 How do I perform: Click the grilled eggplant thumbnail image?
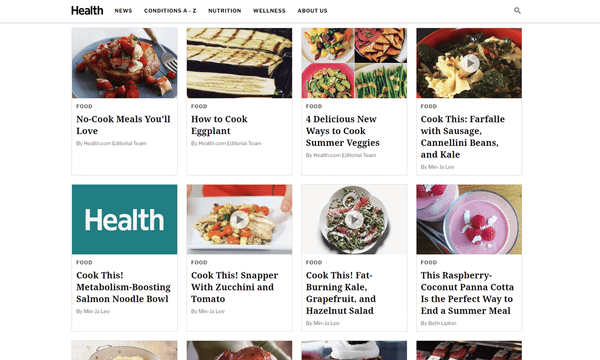pos(239,63)
